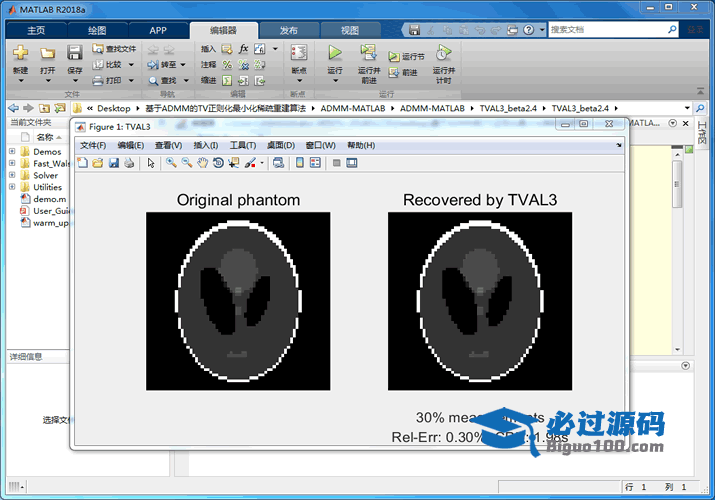Switch to the View ribbon tab
The image size is (715, 500).
click(x=350, y=31)
